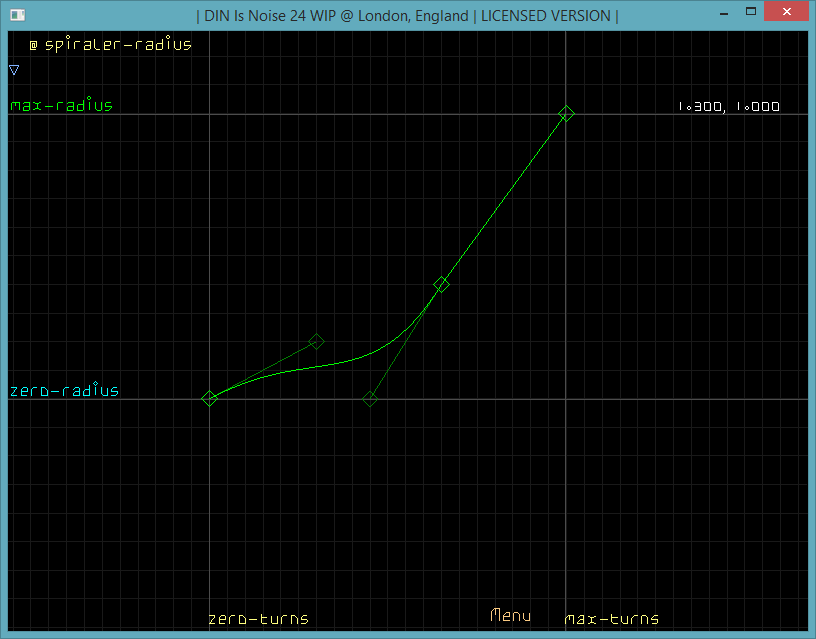Open the Menu at the bottom
Screen dimensions: 816x639
click(510, 616)
